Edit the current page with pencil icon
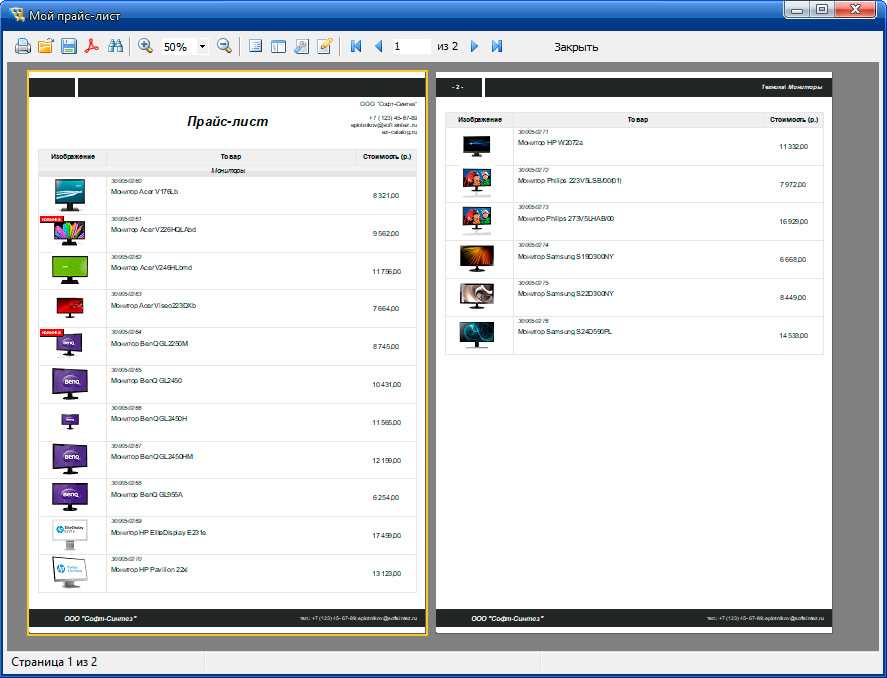This screenshot has width=887, height=678. click(325, 46)
